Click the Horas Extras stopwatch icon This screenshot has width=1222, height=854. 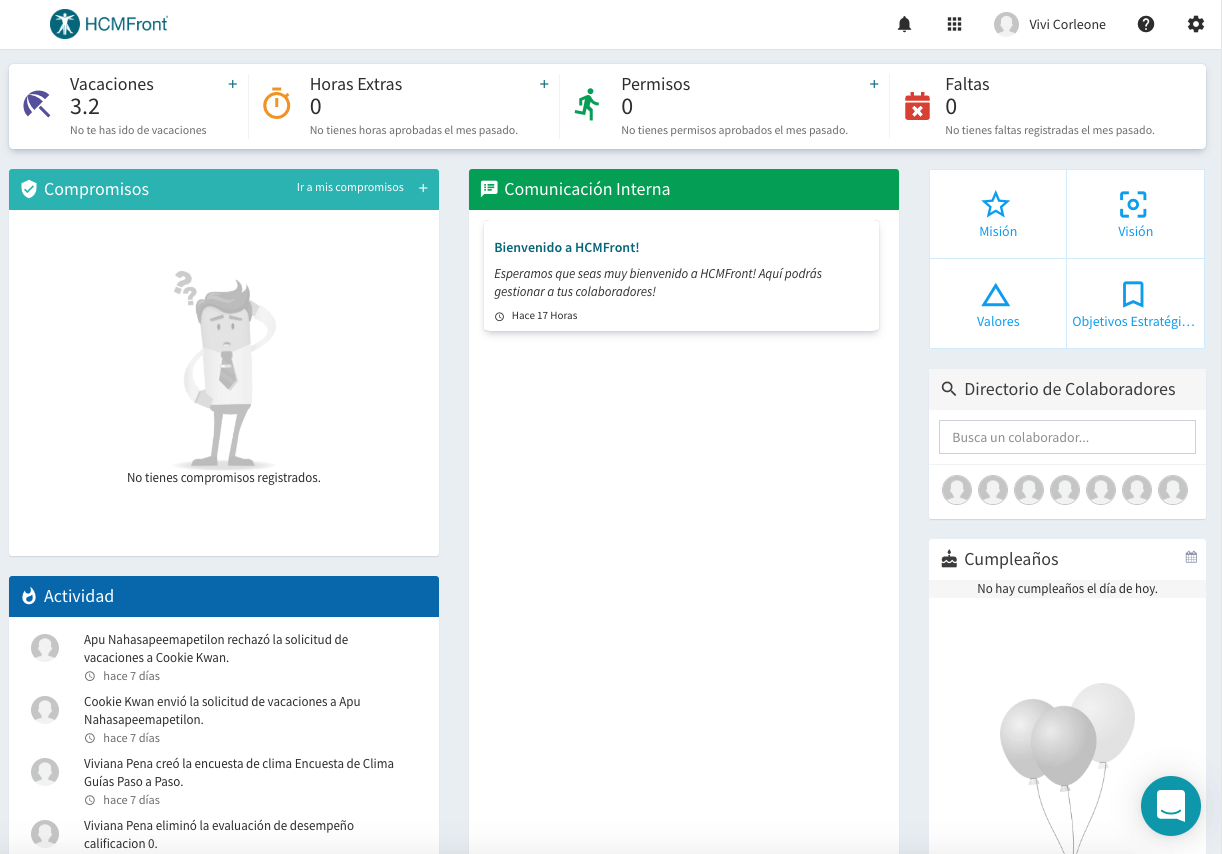(x=276, y=101)
